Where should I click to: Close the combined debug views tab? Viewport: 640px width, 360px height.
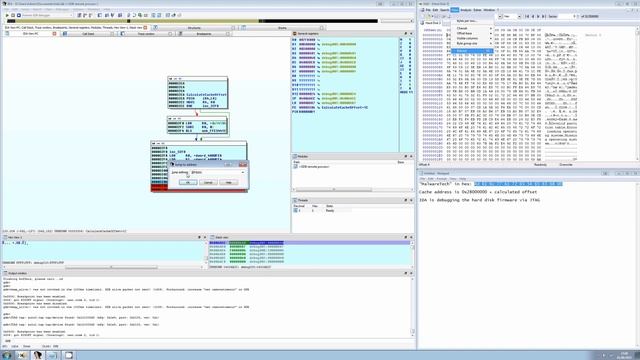(145, 28)
